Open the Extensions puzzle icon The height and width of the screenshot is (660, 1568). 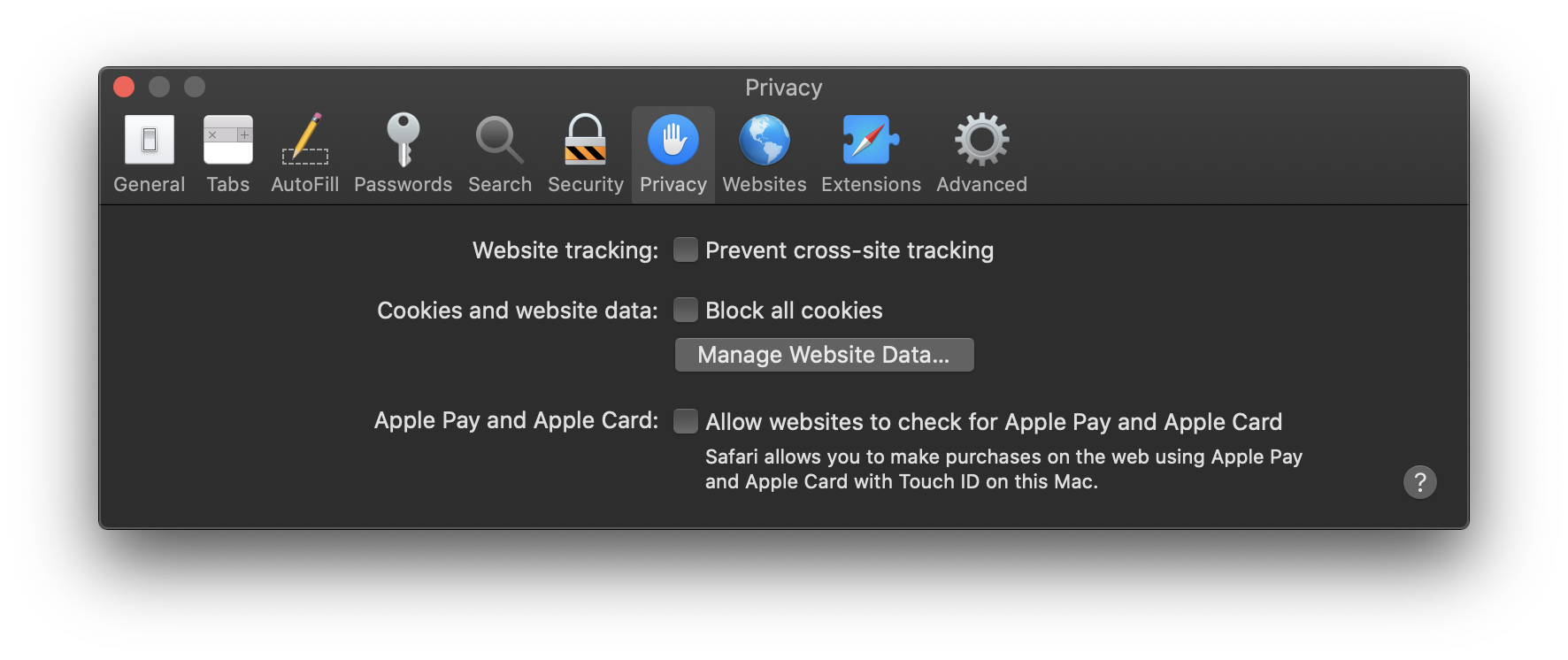tap(871, 140)
